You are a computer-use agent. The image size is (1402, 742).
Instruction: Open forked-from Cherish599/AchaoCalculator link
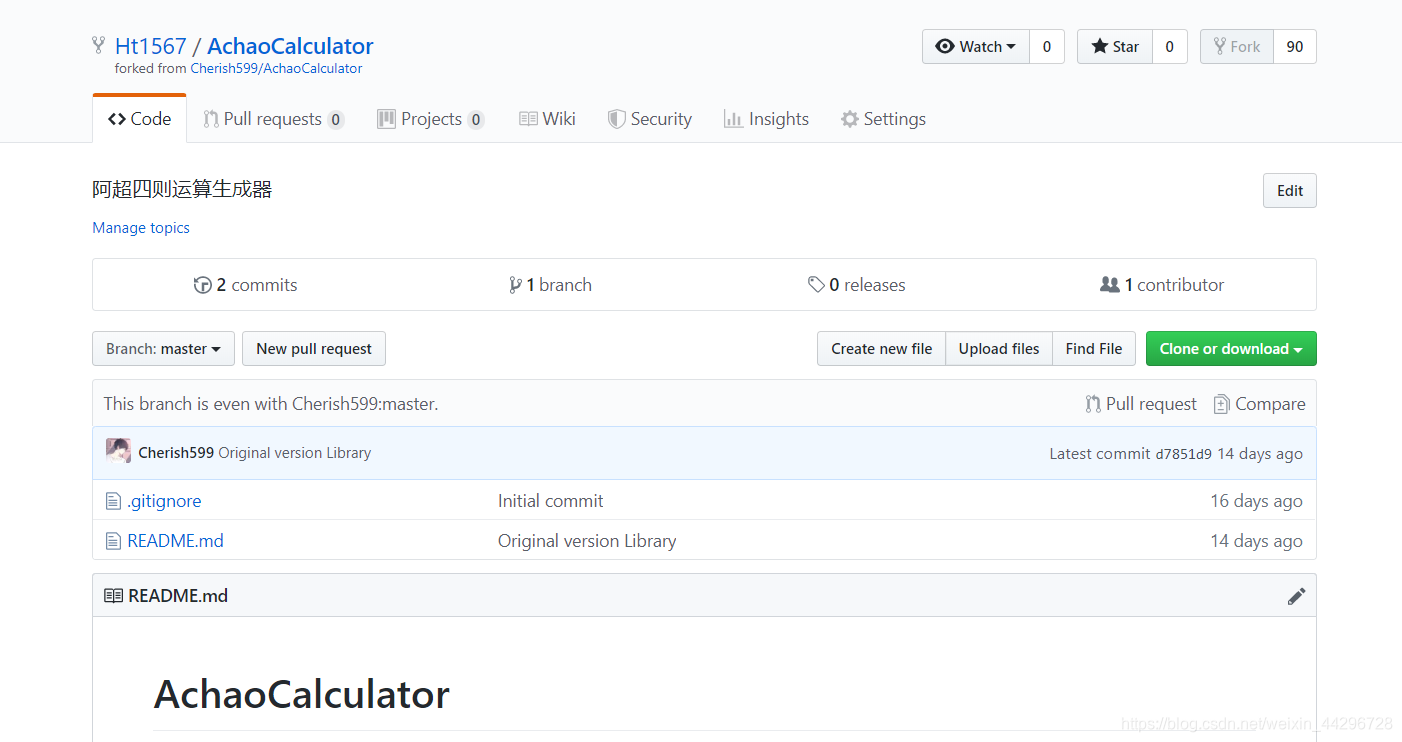click(x=276, y=69)
